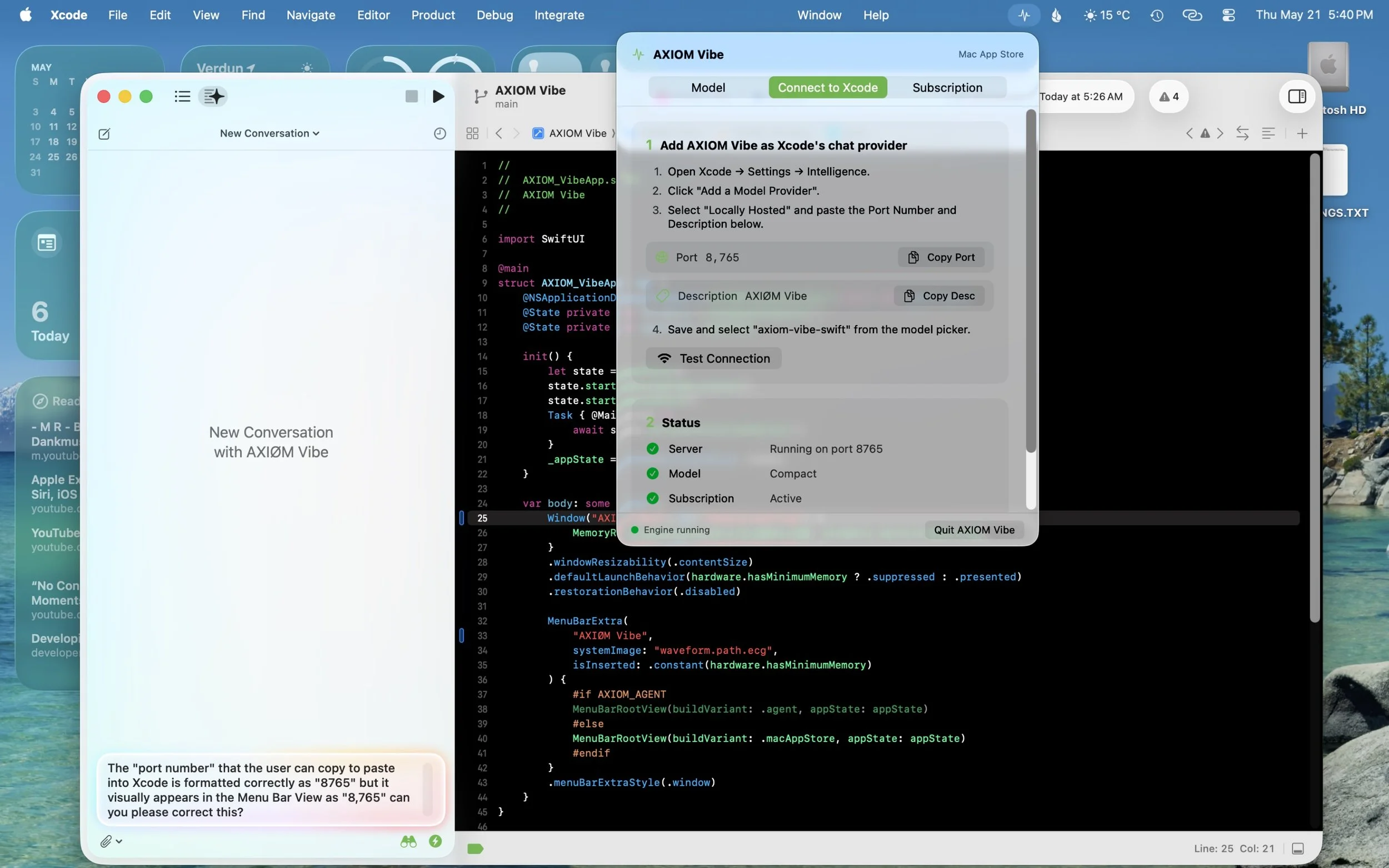Open Control Center in menu bar

tap(1228, 15)
